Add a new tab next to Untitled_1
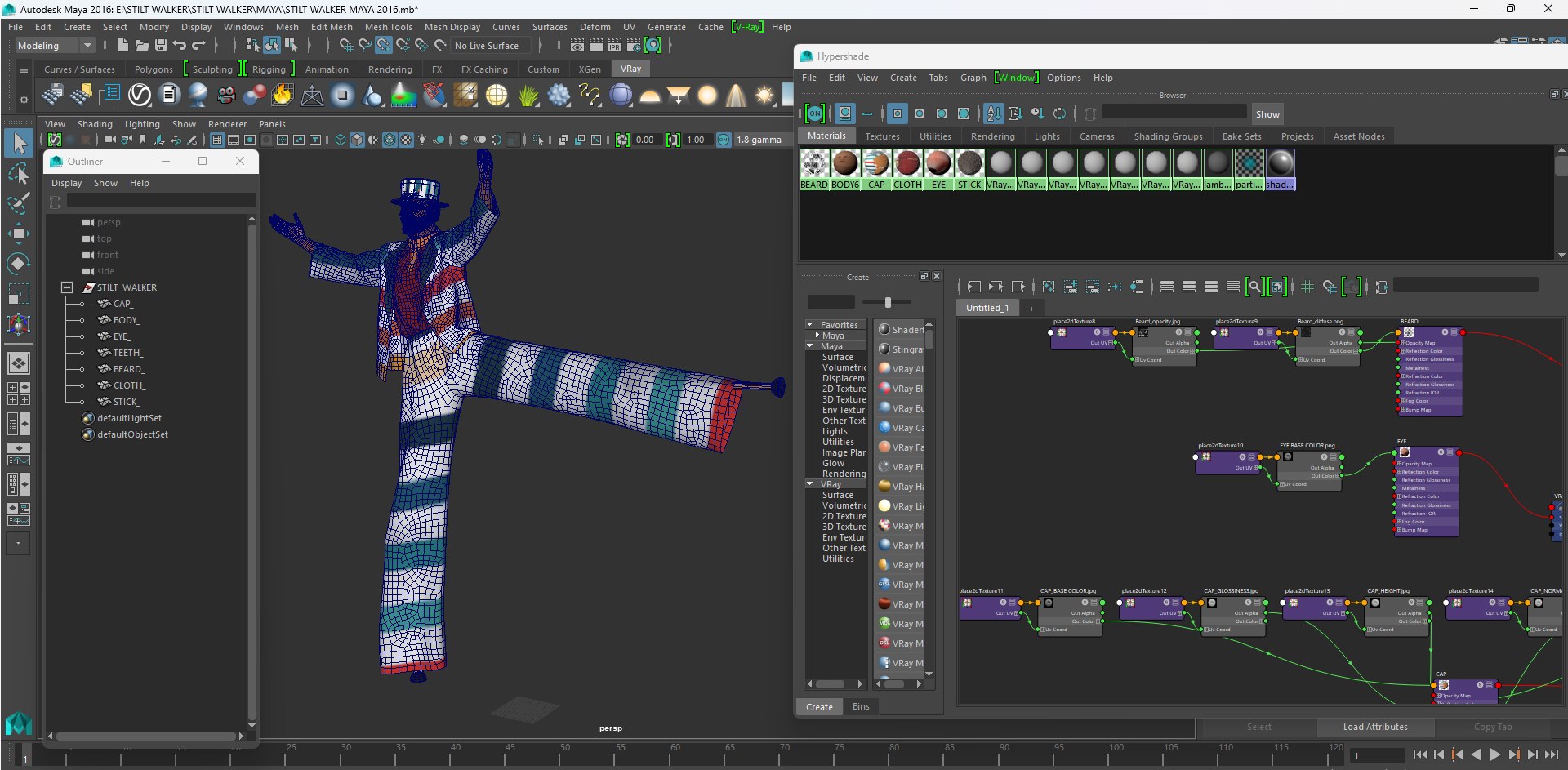 coord(1031,308)
